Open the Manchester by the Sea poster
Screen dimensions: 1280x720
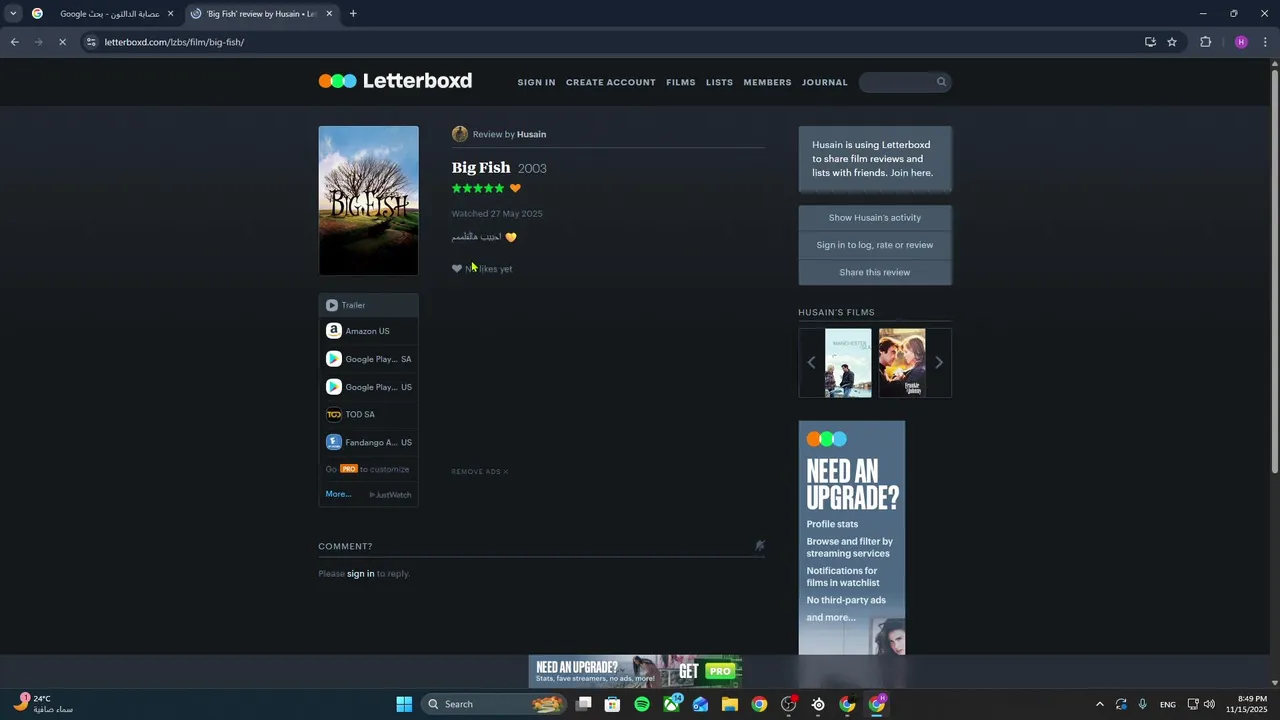click(x=848, y=362)
